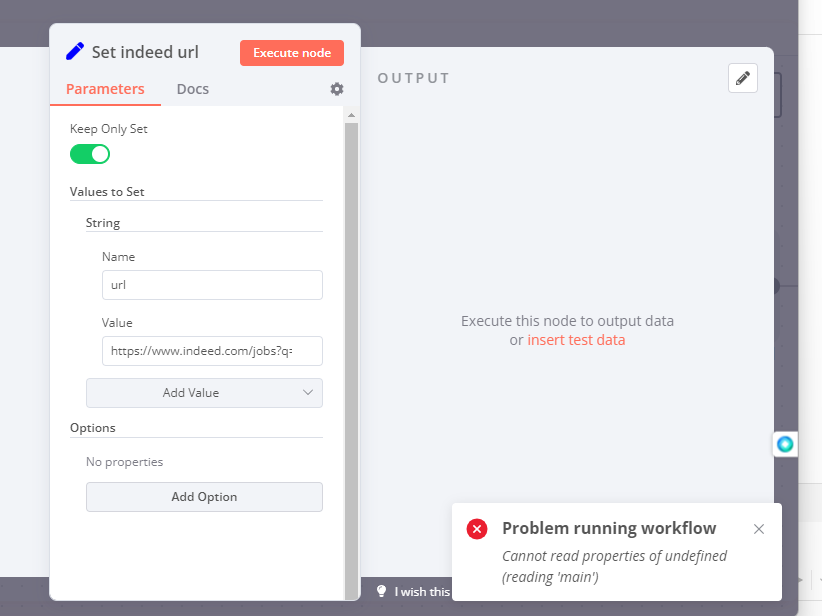Viewport: 822px width, 616px height.
Task: Click the Cannot read properties error message
Action: (x=614, y=566)
